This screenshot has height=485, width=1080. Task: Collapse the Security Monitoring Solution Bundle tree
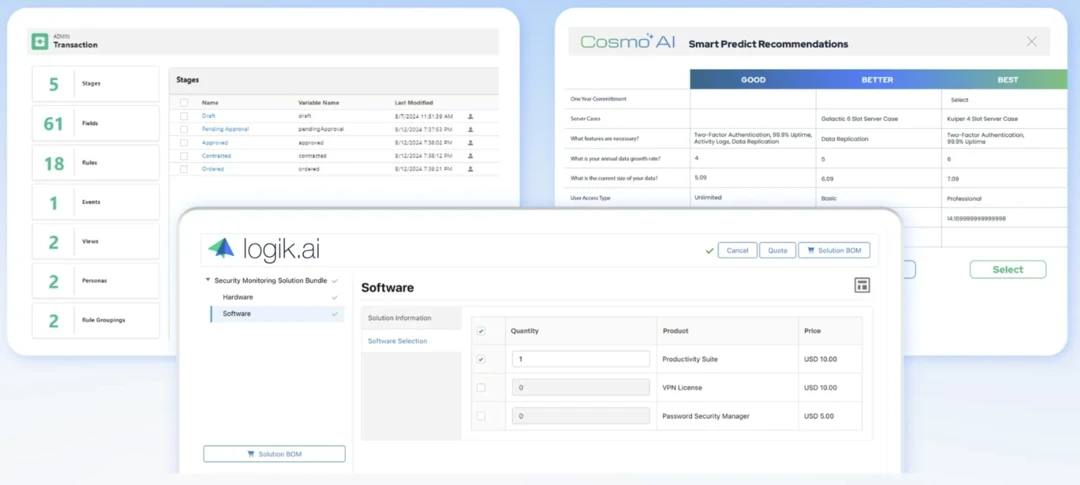pos(208,281)
